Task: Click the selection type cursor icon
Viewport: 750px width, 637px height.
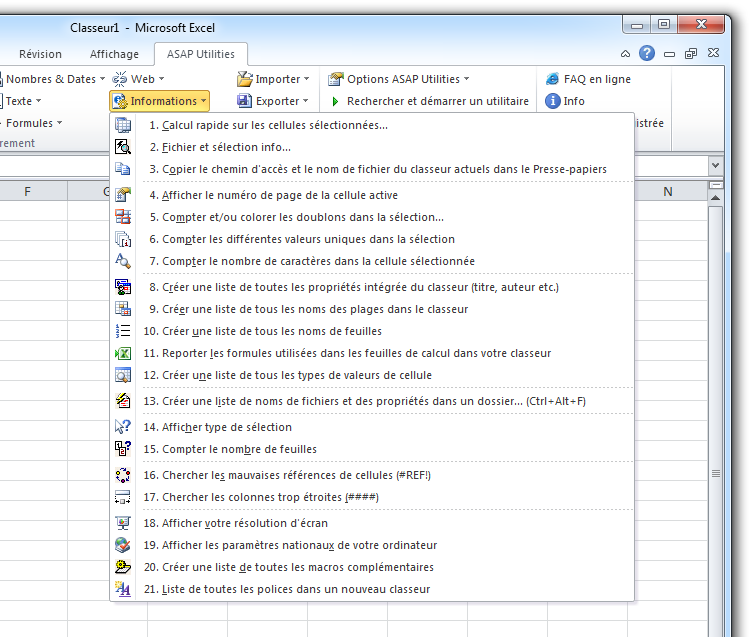Action: point(123,427)
